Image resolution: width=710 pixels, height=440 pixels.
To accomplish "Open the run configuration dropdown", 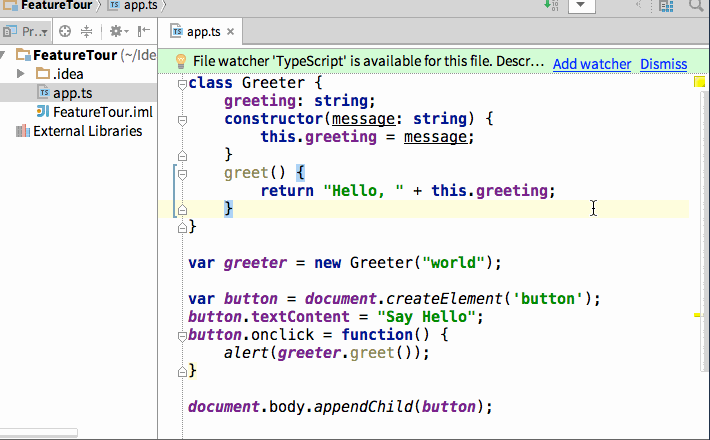I will 582,6.
